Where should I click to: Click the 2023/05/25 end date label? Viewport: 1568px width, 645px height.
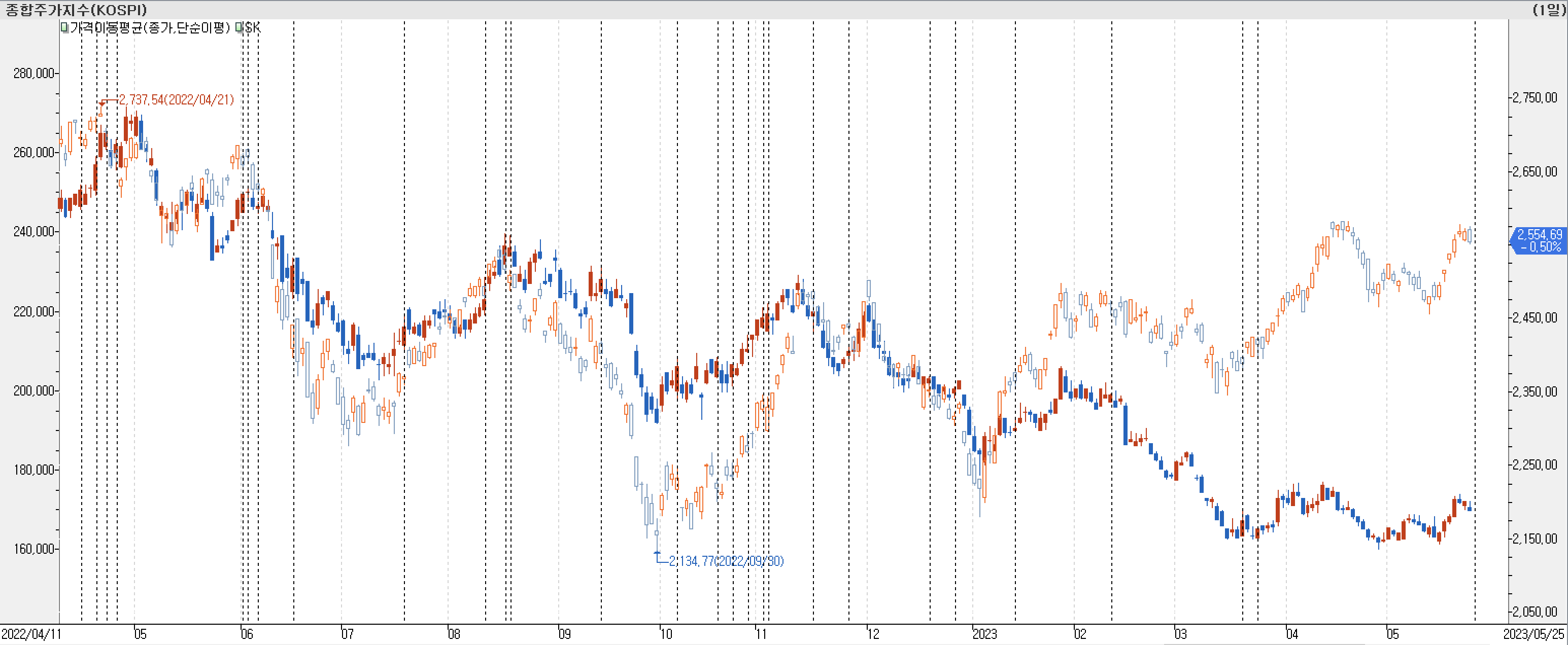tap(1533, 634)
